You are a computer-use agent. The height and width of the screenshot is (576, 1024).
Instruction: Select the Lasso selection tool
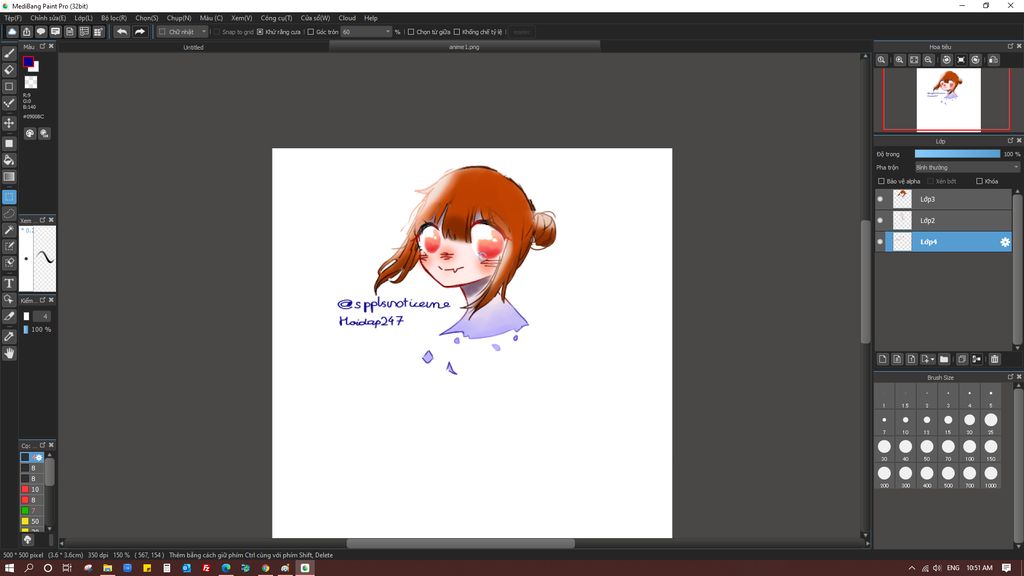click(x=9, y=214)
